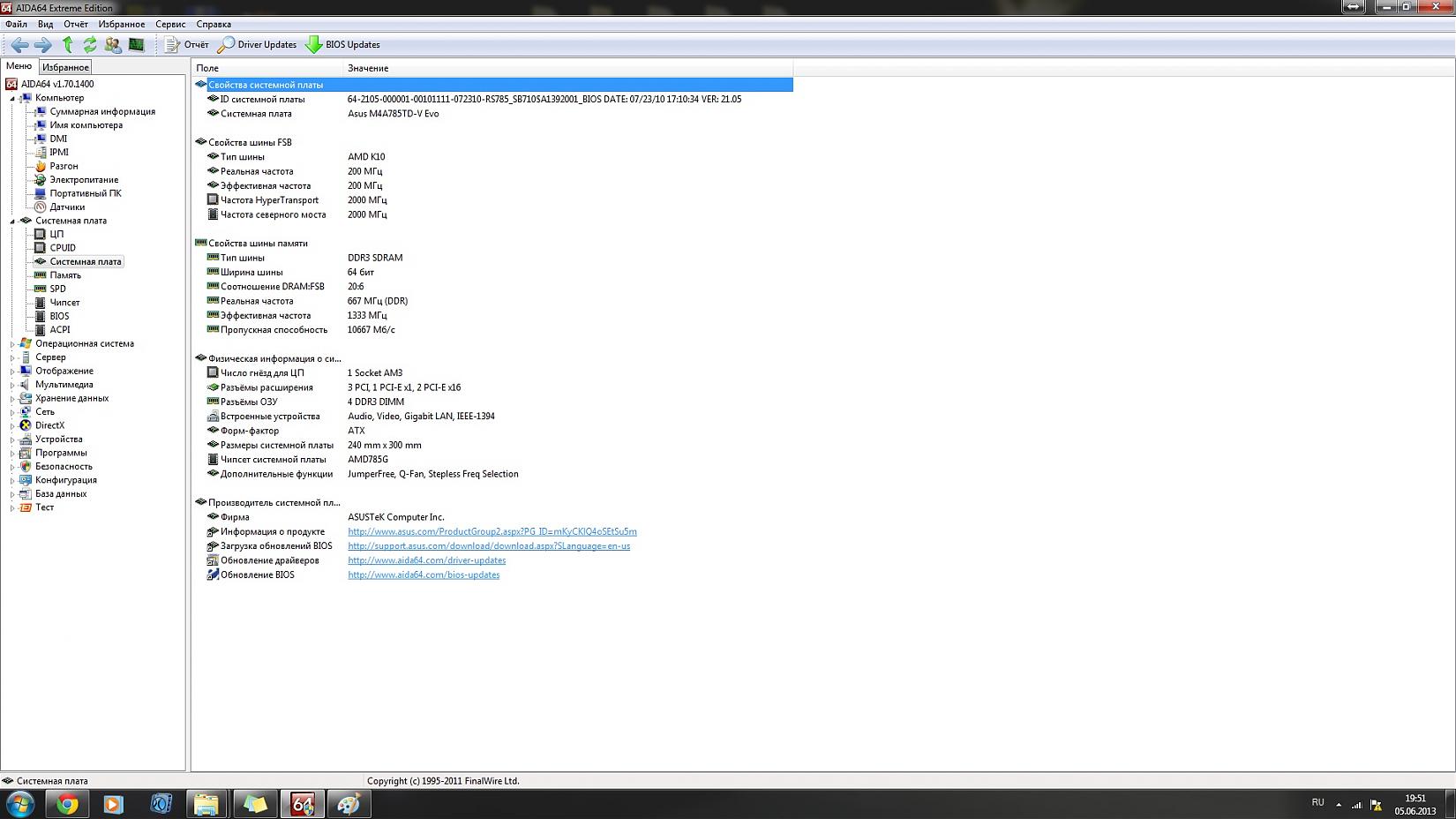Open the Избранное menu in the menu bar
This screenshot has width=1456, height=819.
click(x=122, y=24)
